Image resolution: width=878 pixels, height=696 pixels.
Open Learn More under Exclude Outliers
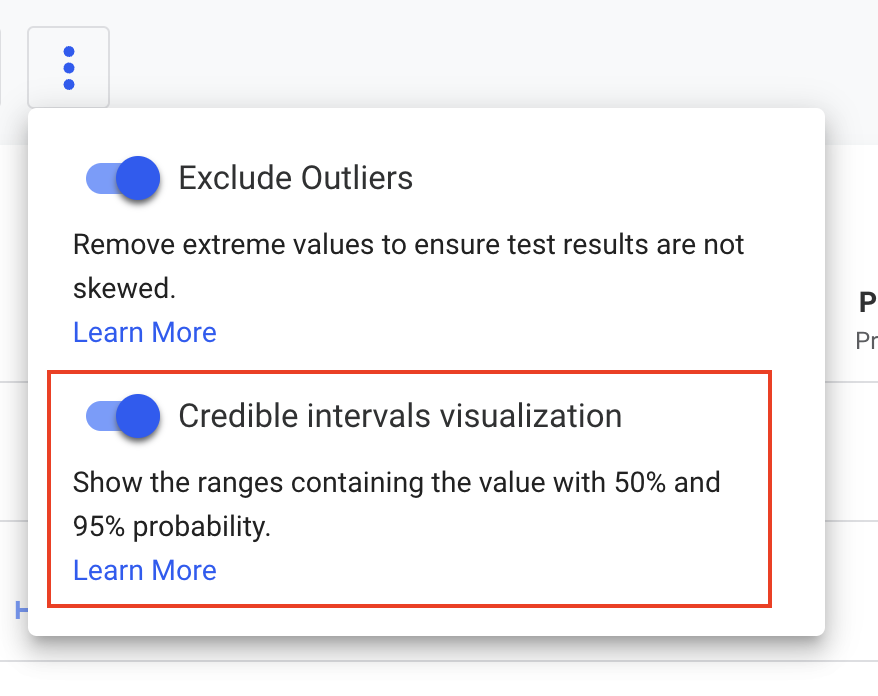(144, 333)
